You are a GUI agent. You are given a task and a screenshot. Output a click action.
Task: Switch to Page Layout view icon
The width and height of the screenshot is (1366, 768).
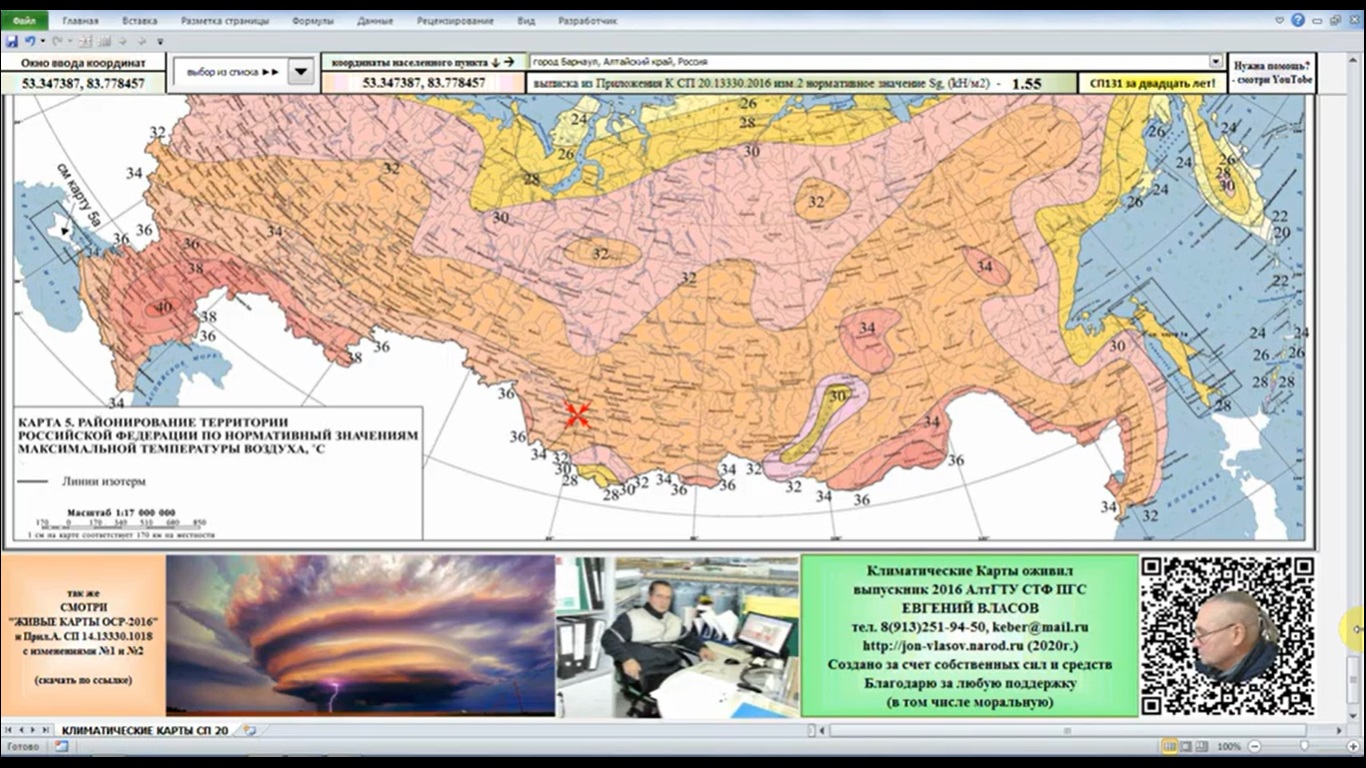[x=1186, y=747]
